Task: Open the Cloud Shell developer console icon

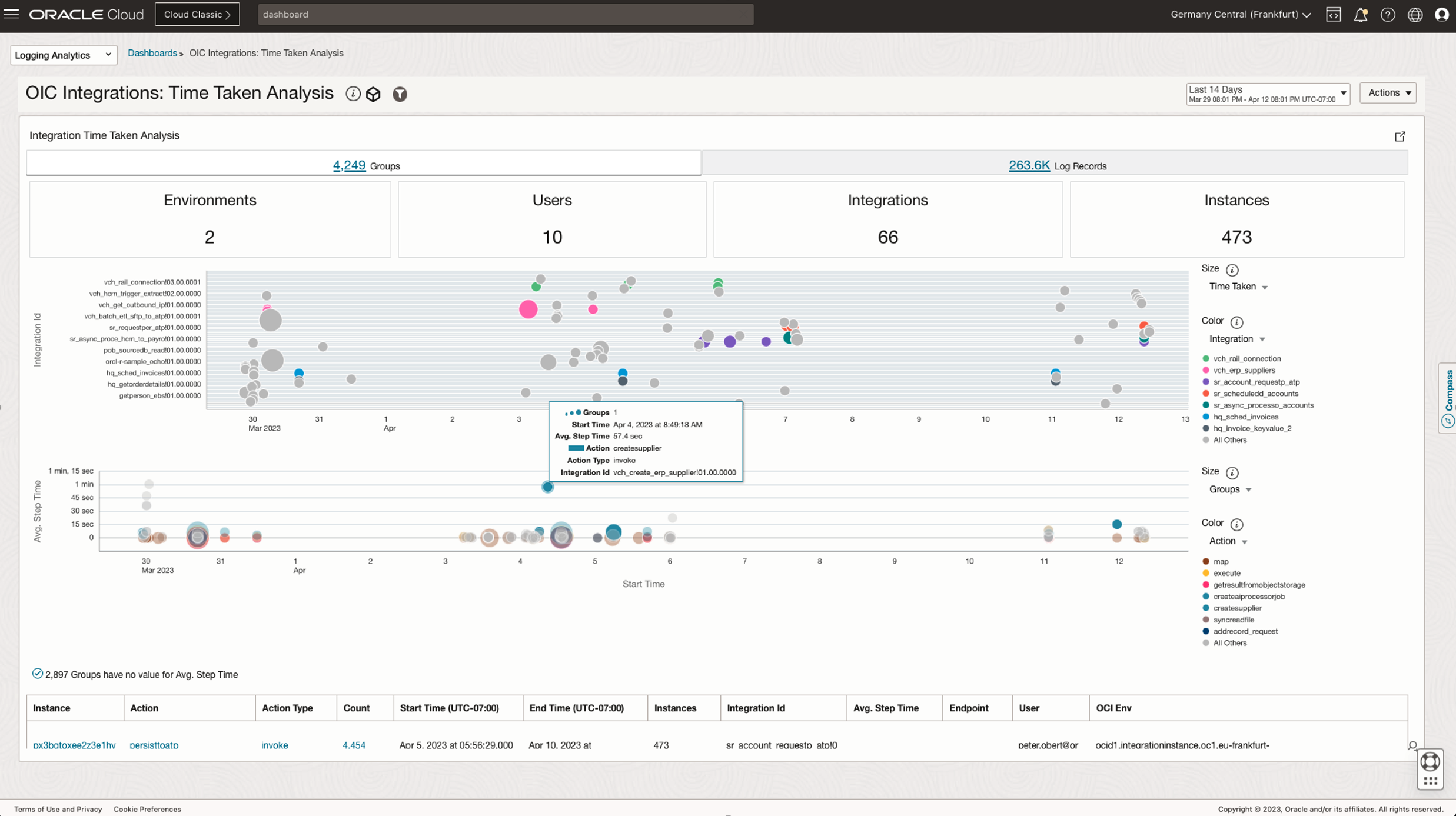Action: (x=1334, y=14)
